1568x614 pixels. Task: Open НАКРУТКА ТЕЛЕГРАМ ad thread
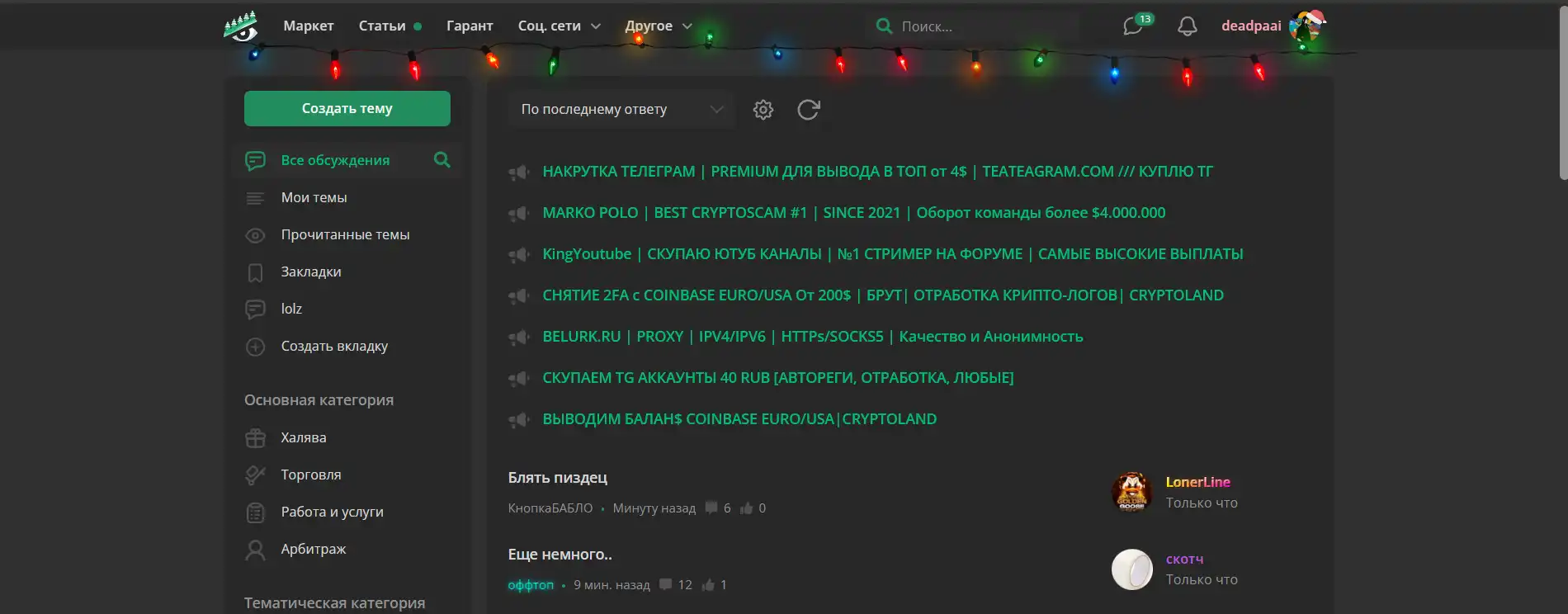pos(877,172)
